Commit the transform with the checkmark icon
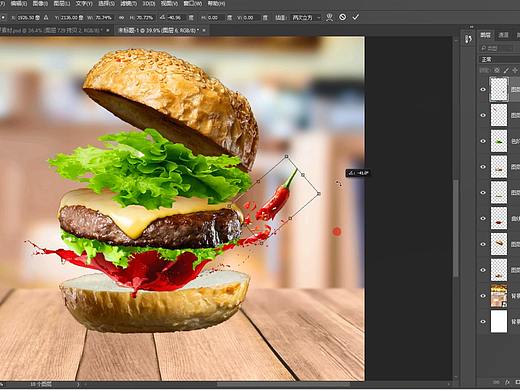This screenshot has height=390, width=520. tap(356, 17)
